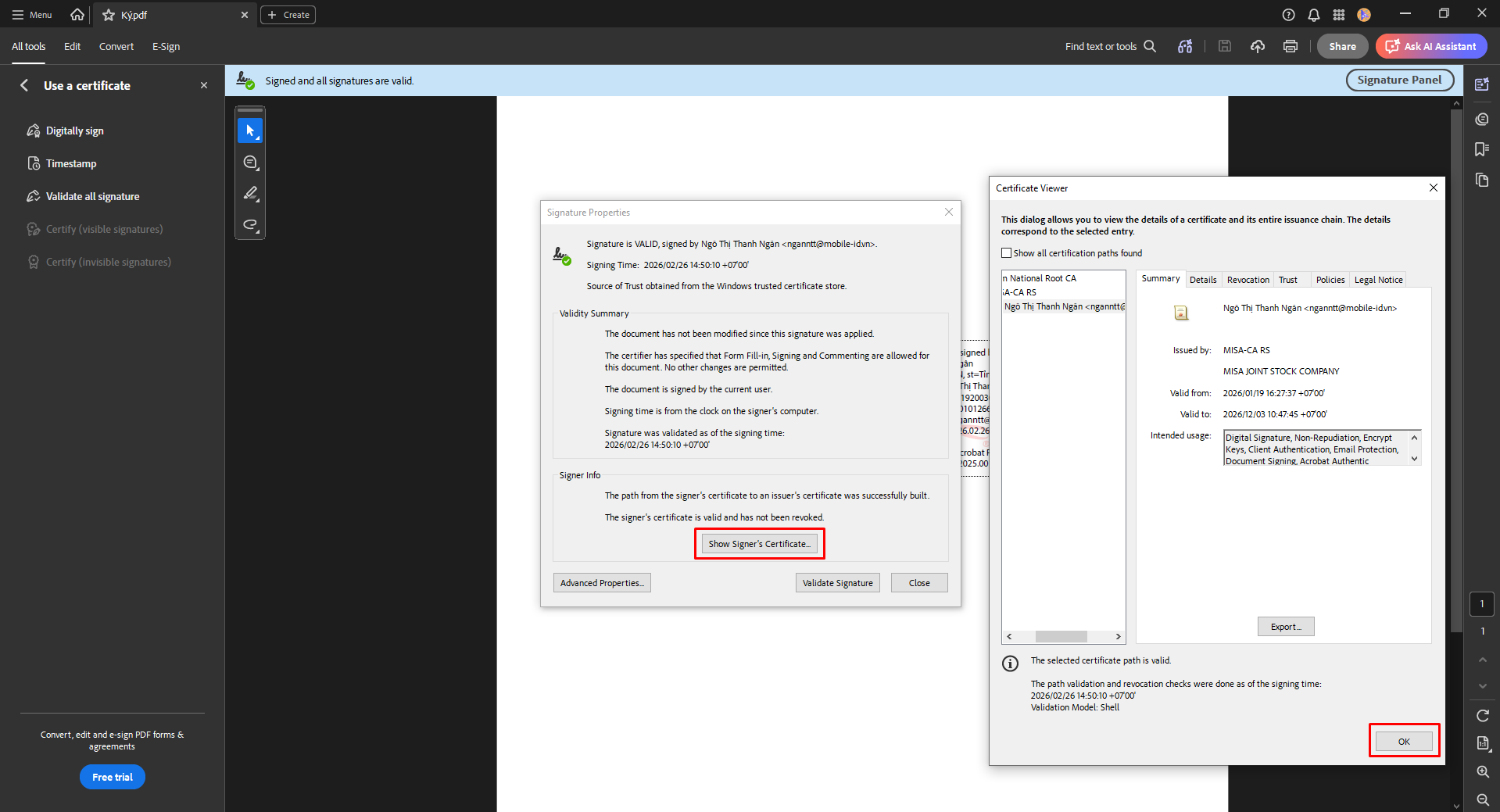Image resolution: width=1500 pixels, height=812 pixels.
Task: Click Validate Signature button
Action: (838, 583)
